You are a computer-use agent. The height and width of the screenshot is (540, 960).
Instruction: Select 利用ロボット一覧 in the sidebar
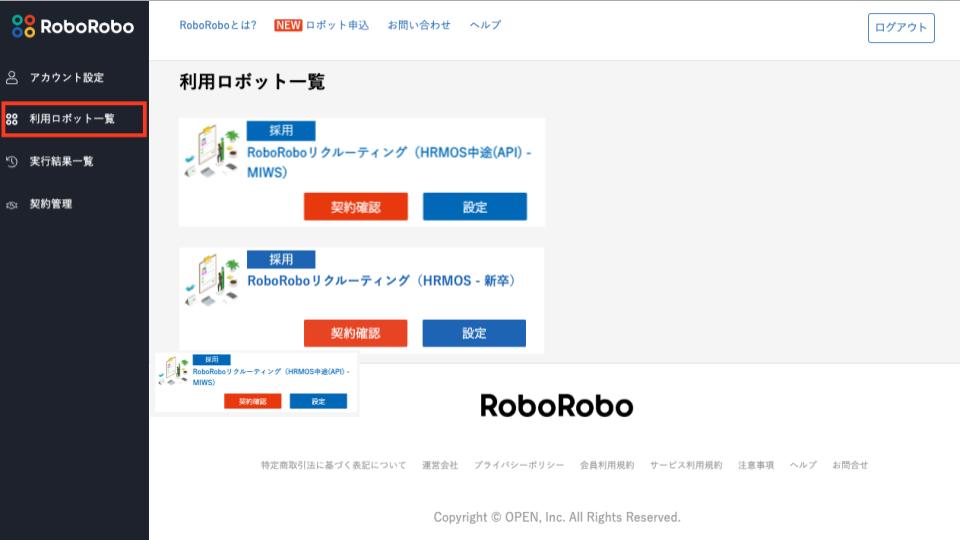tap(72, 119)
